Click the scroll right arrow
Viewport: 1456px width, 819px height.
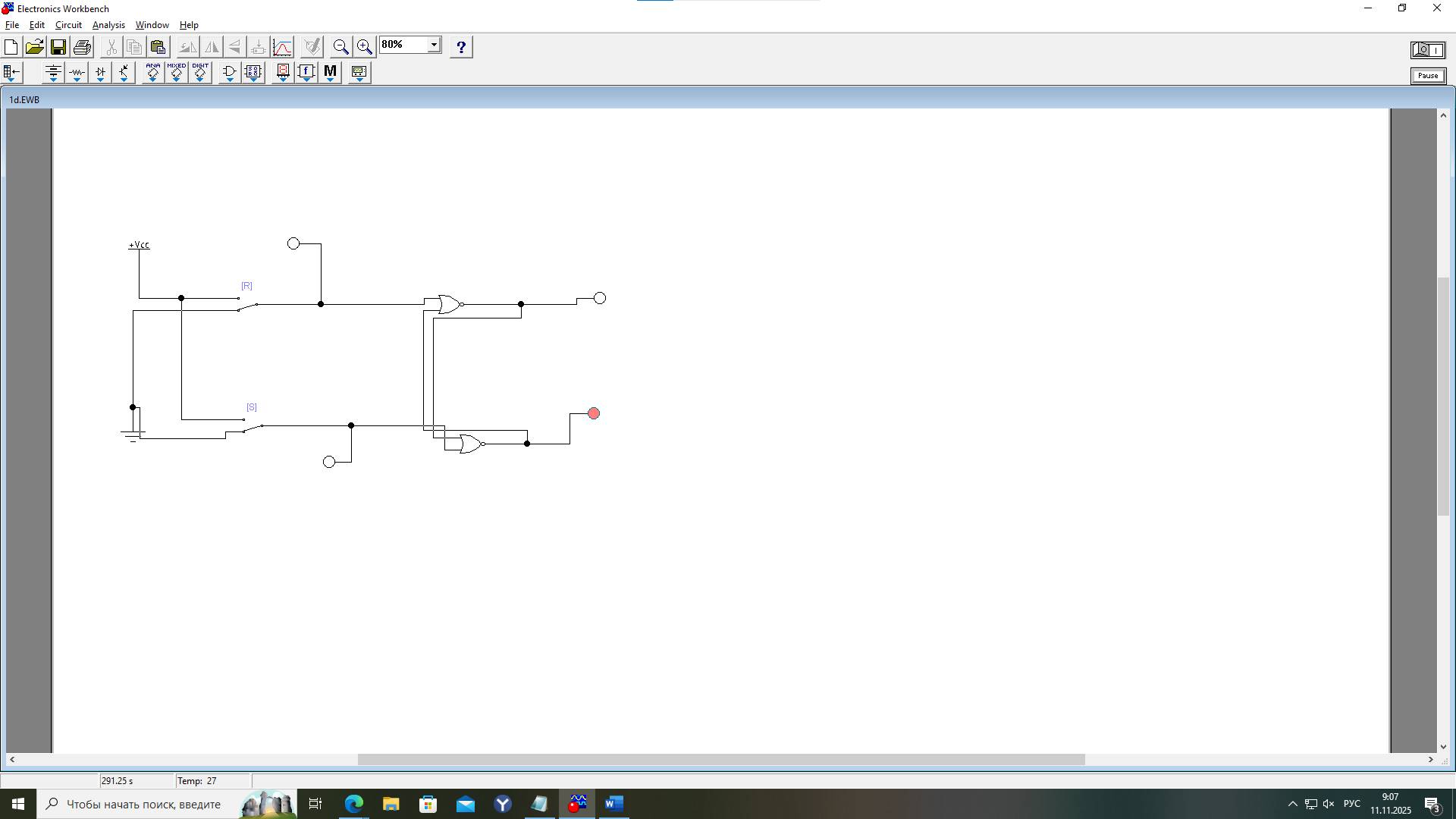coord(1431,759)
